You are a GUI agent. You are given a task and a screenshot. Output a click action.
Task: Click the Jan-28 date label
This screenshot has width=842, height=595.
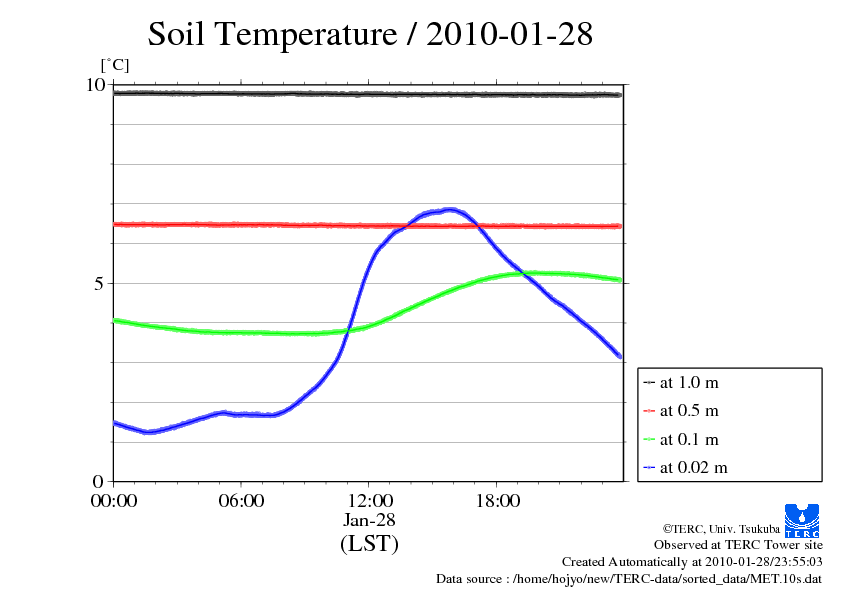pyautogui.click(x=369, y=520)
